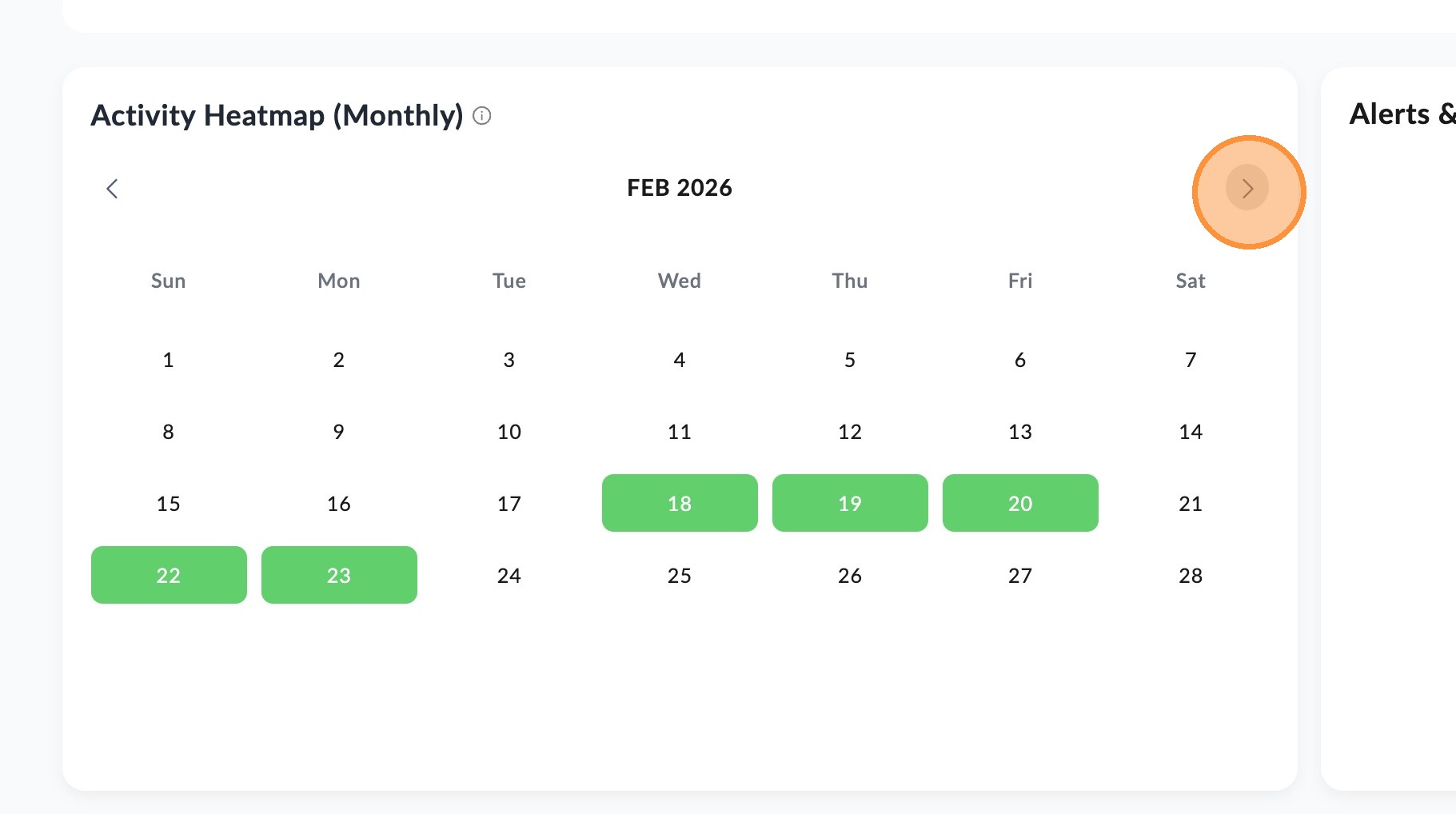This screenshot has height=814, width=1456.
Task: Click date 7 on Saturday
Action: pos(1191,359)
